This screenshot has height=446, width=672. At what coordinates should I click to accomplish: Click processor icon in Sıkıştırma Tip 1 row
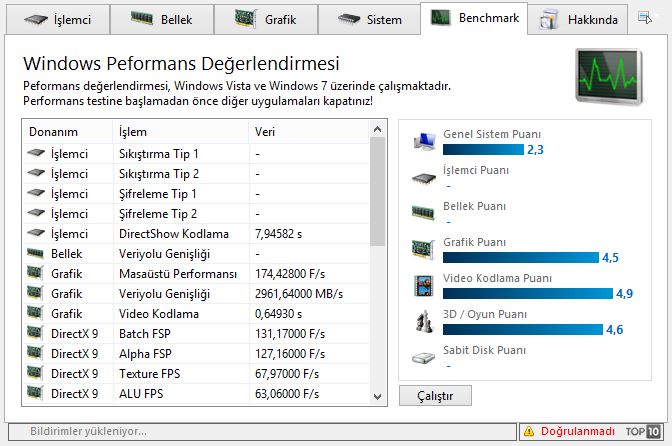click(x=36, y=153)
